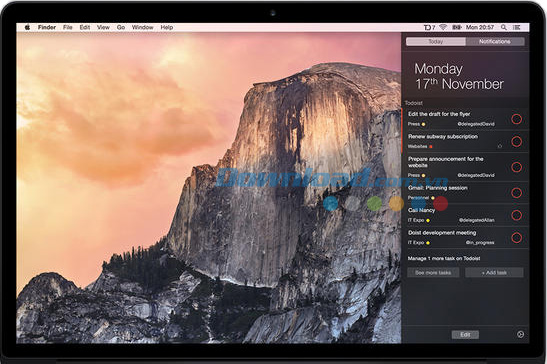Switch to the Notifications tab

point(495,42)
